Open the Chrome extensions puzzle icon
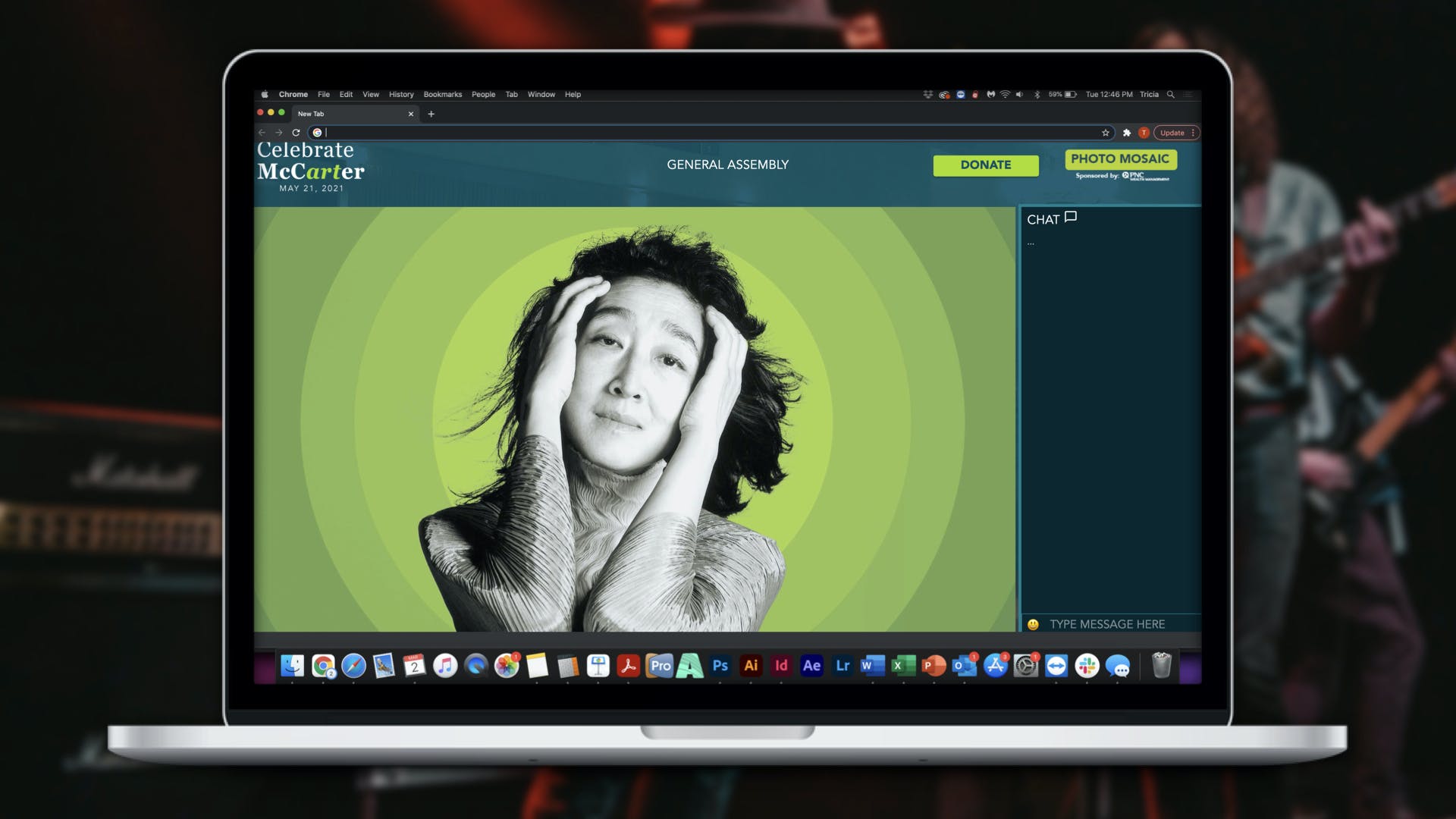1456x819 pixels. (1127, 133)
